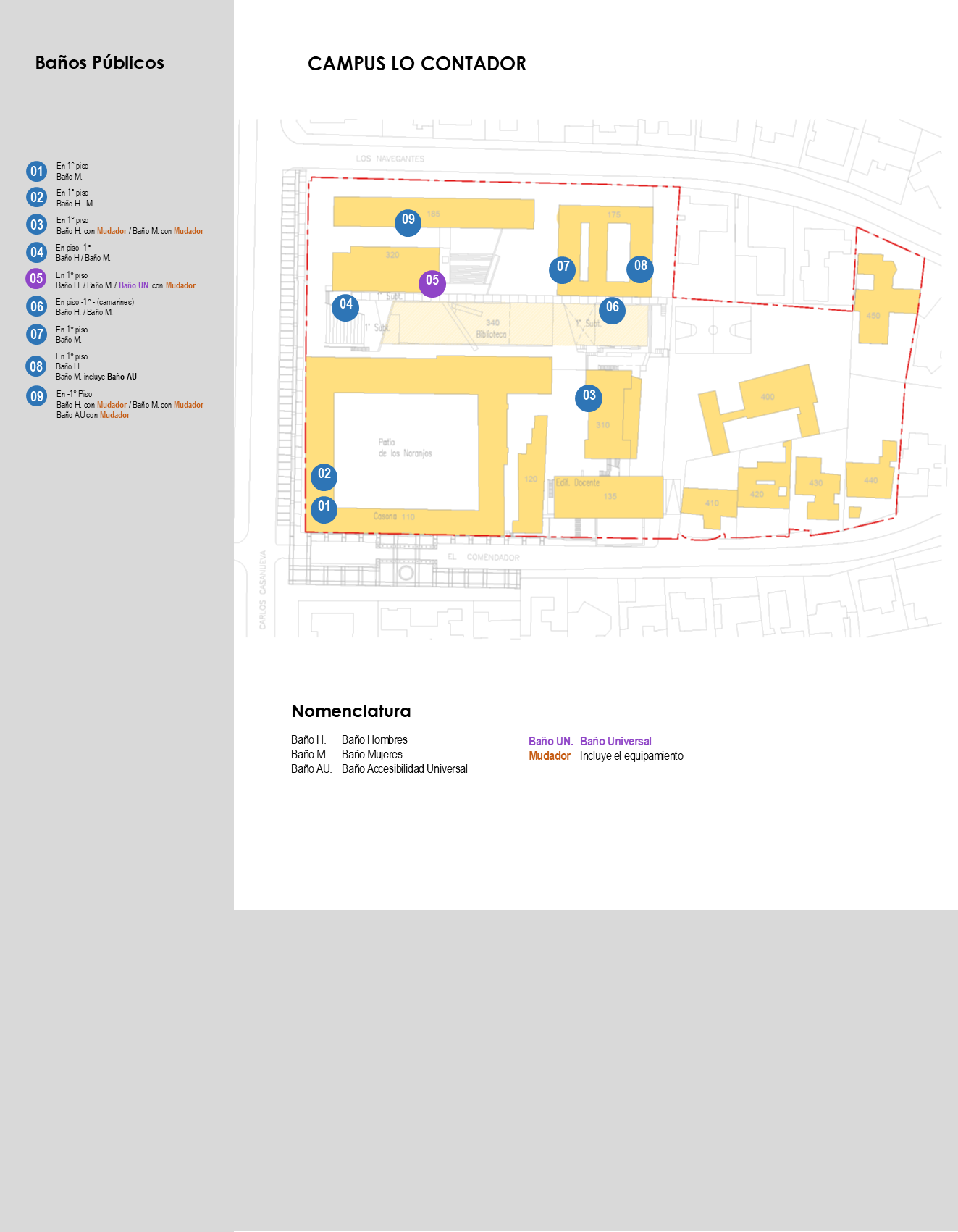Click the orange 'Mudador' term in the Nomenclatura
The height and width of the screenshot is (1232, 958).
tap(549, 755)
